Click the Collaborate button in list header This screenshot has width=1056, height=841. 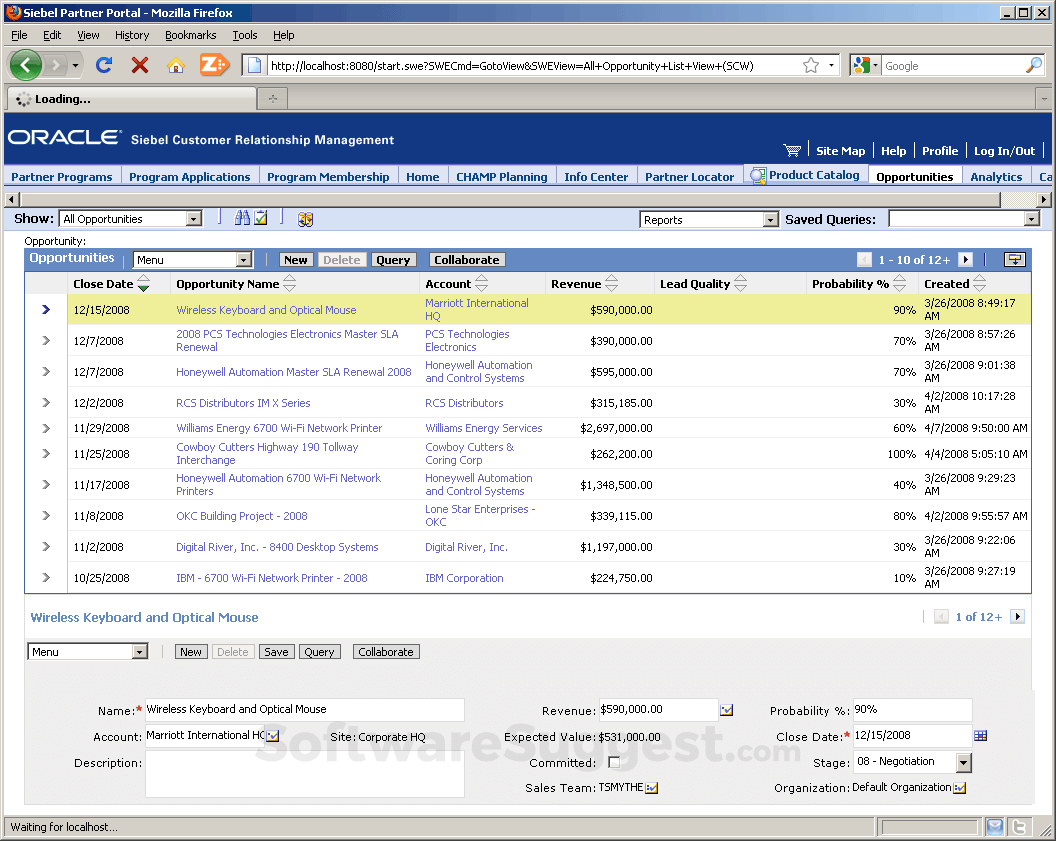click(x=466, y=260)
